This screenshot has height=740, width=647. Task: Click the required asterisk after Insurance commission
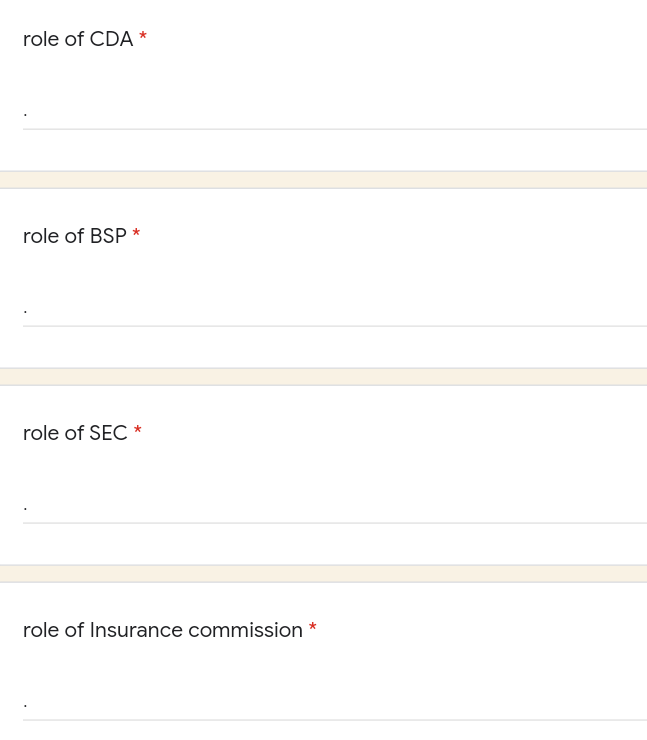[x=312, y=627]
